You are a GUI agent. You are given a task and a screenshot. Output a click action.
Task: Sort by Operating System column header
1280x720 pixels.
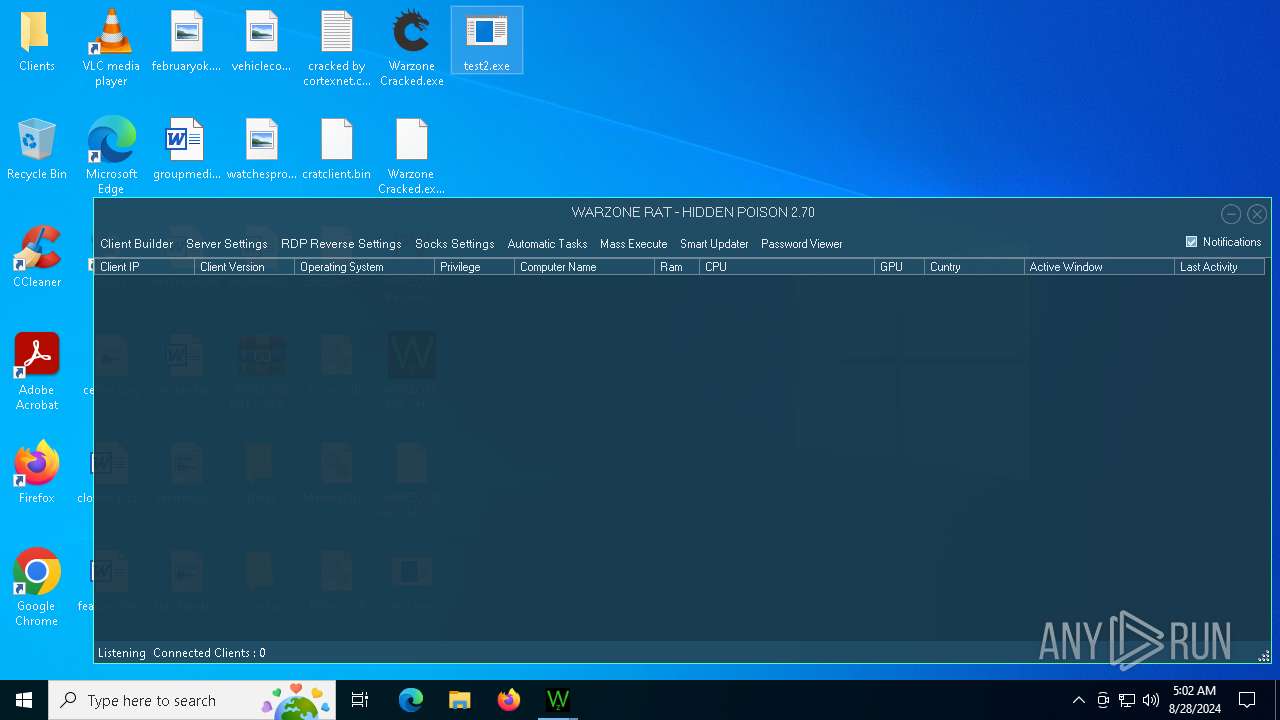(x=364, y=267)
